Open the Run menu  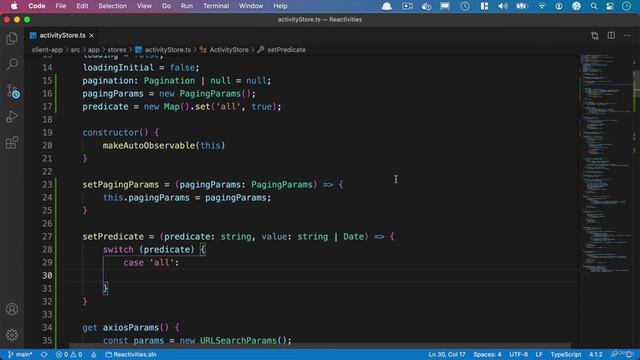click(187, 6)
